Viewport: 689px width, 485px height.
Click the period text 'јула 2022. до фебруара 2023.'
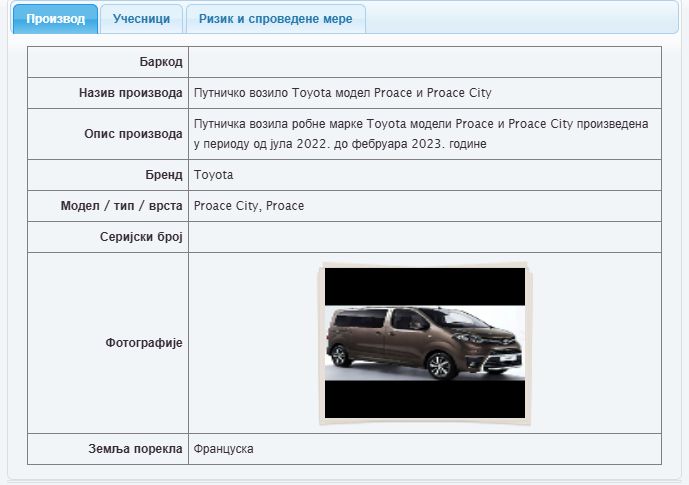357,144
